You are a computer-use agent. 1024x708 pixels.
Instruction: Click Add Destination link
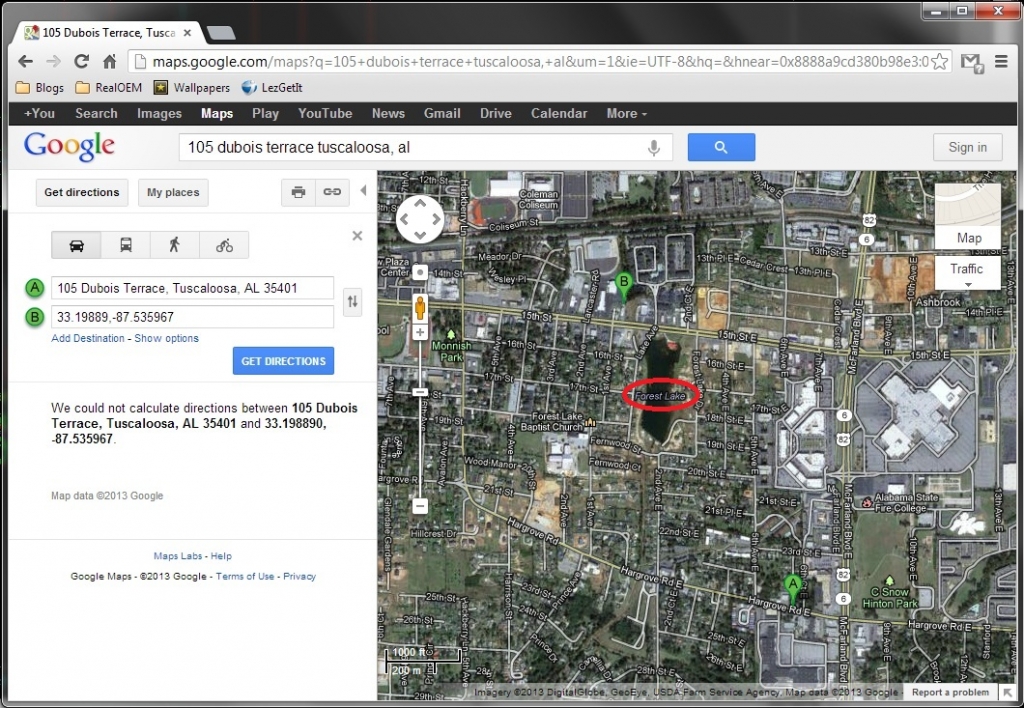pos(88,338)
